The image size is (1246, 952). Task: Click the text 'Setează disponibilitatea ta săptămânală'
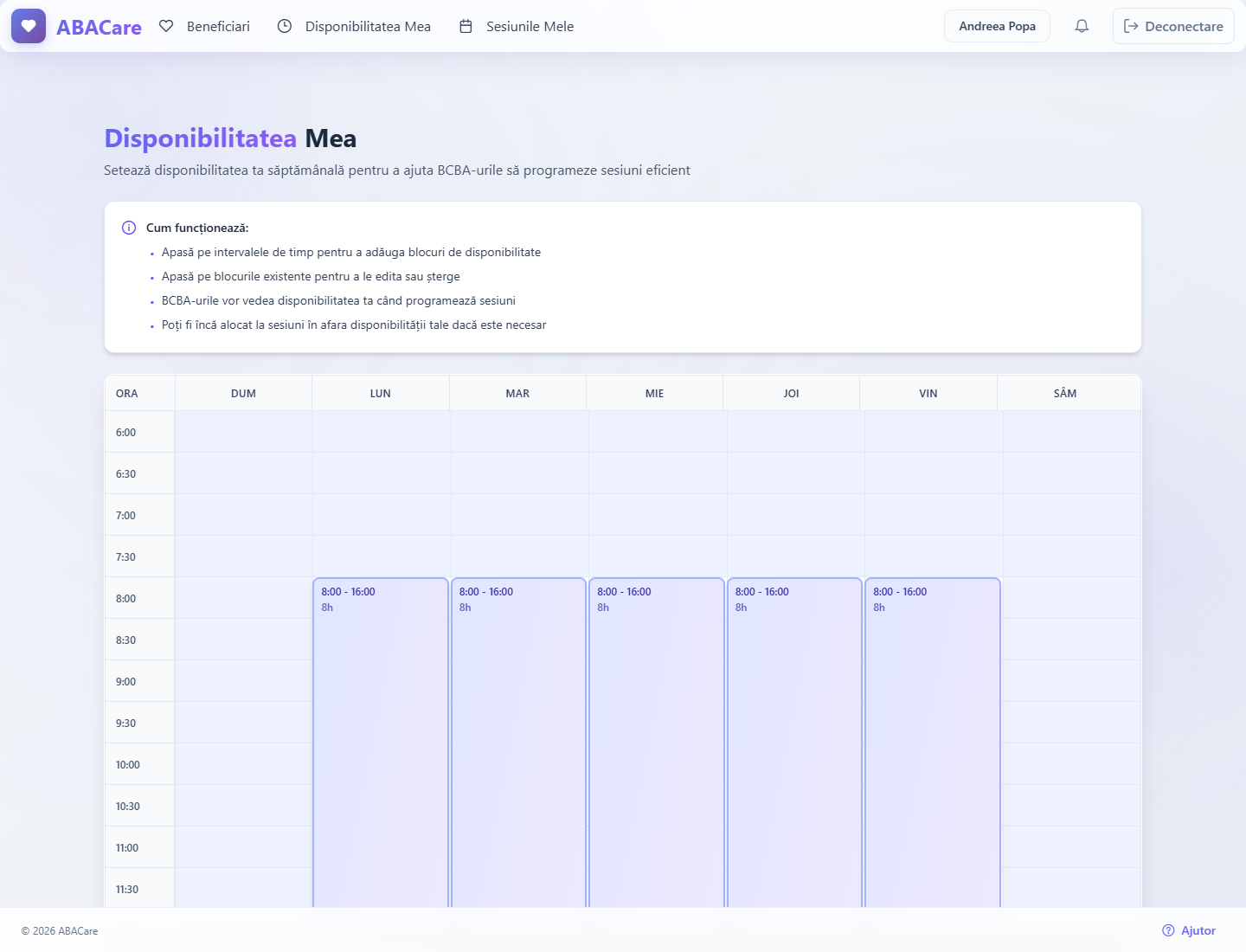pyautogui.click(x=224, y=170)
